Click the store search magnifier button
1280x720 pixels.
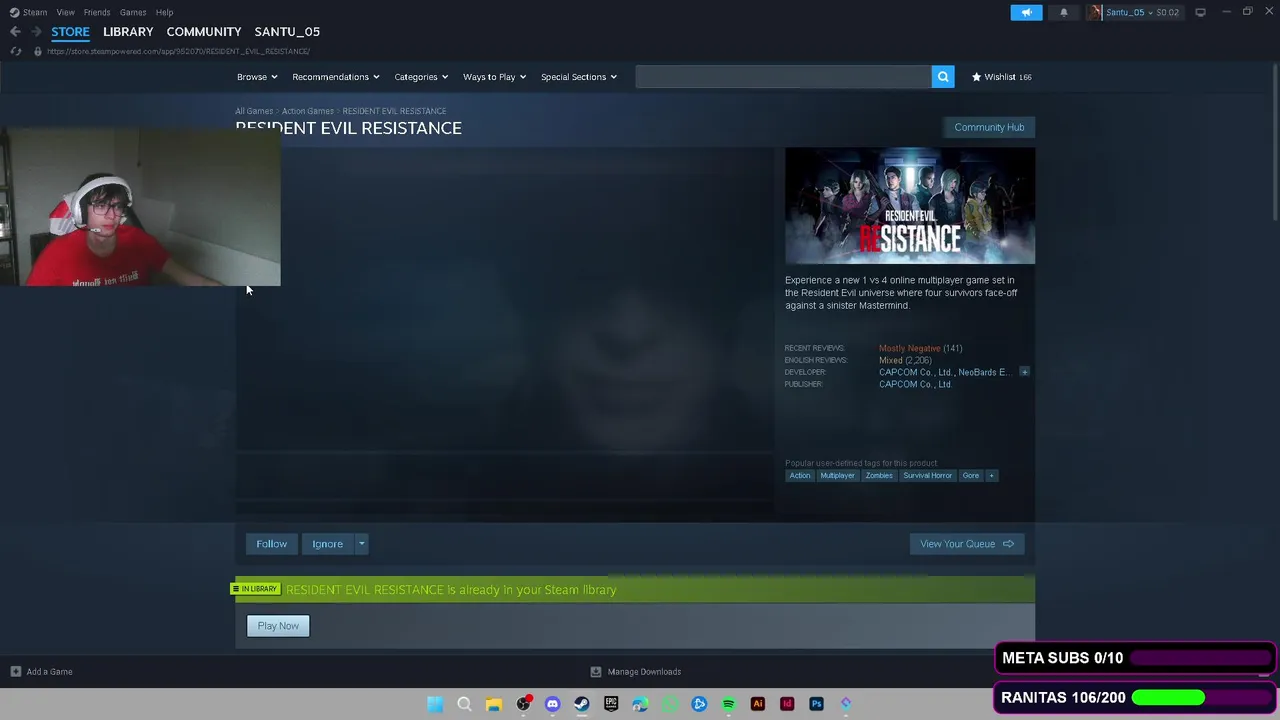[x=943, y=77]
